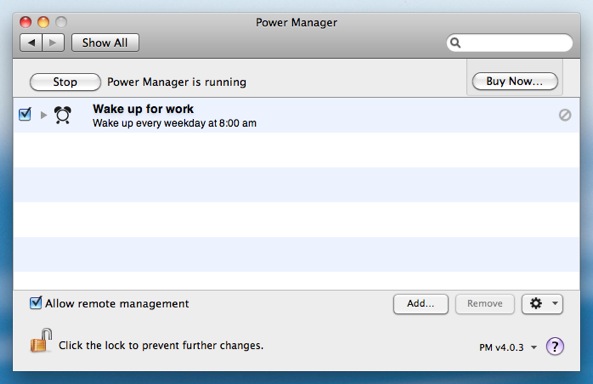
Task: Click the Show All button
Action: 105,43
